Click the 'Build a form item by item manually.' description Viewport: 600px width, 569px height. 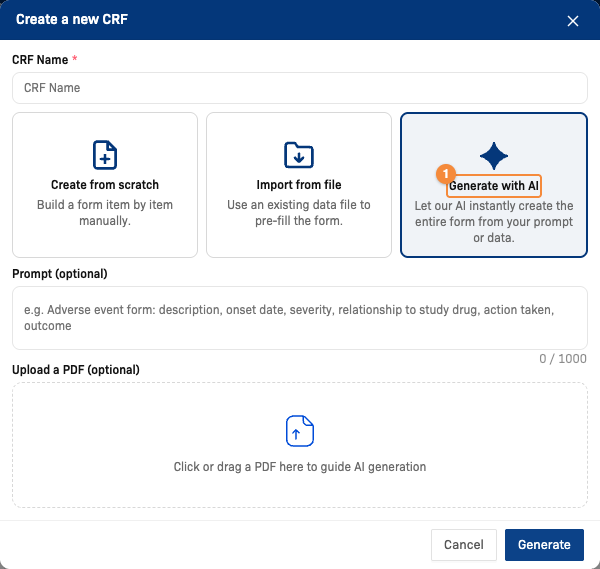(x=105, y=213)
